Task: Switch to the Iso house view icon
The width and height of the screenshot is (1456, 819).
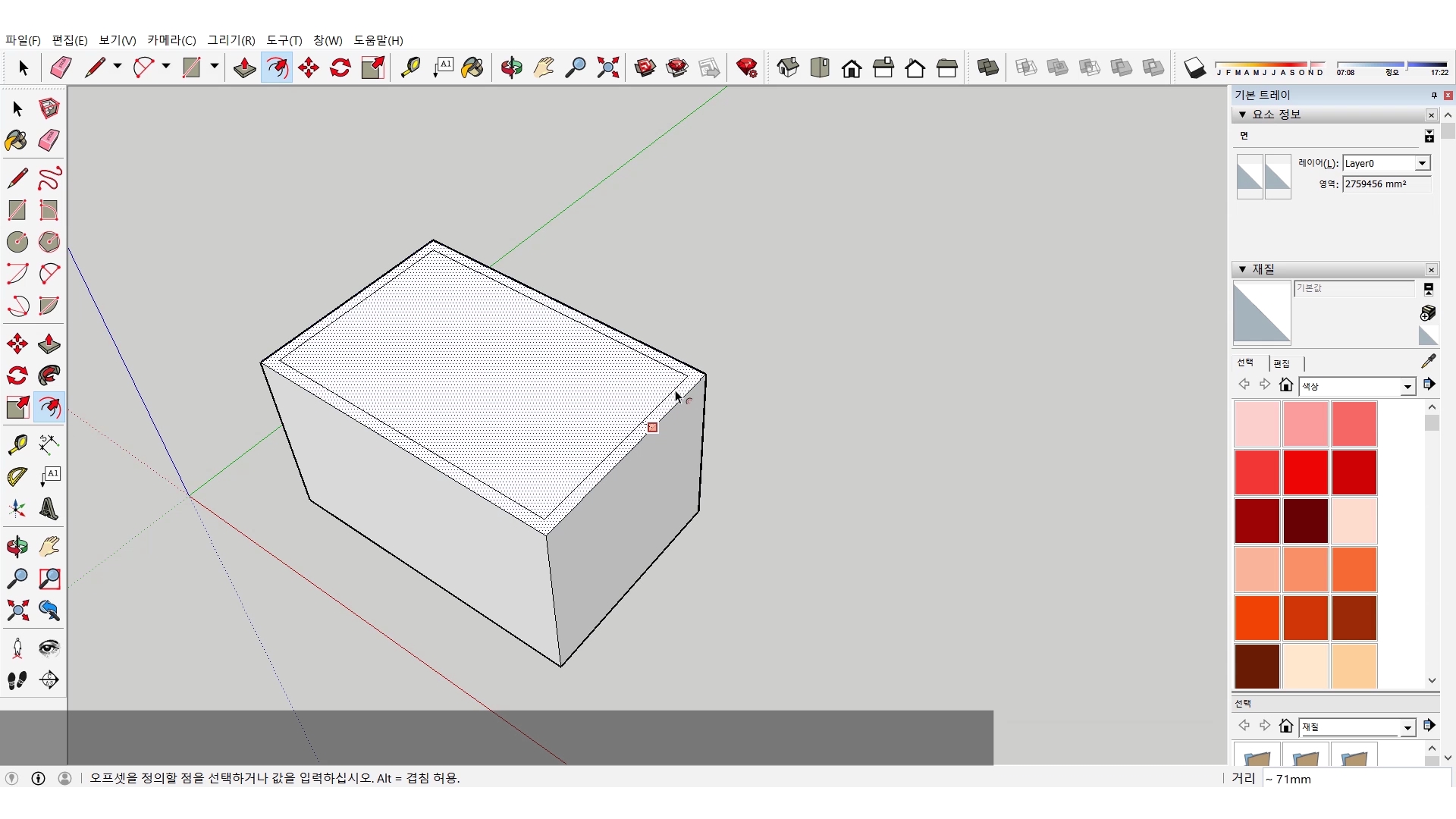Action: point(788,67)
